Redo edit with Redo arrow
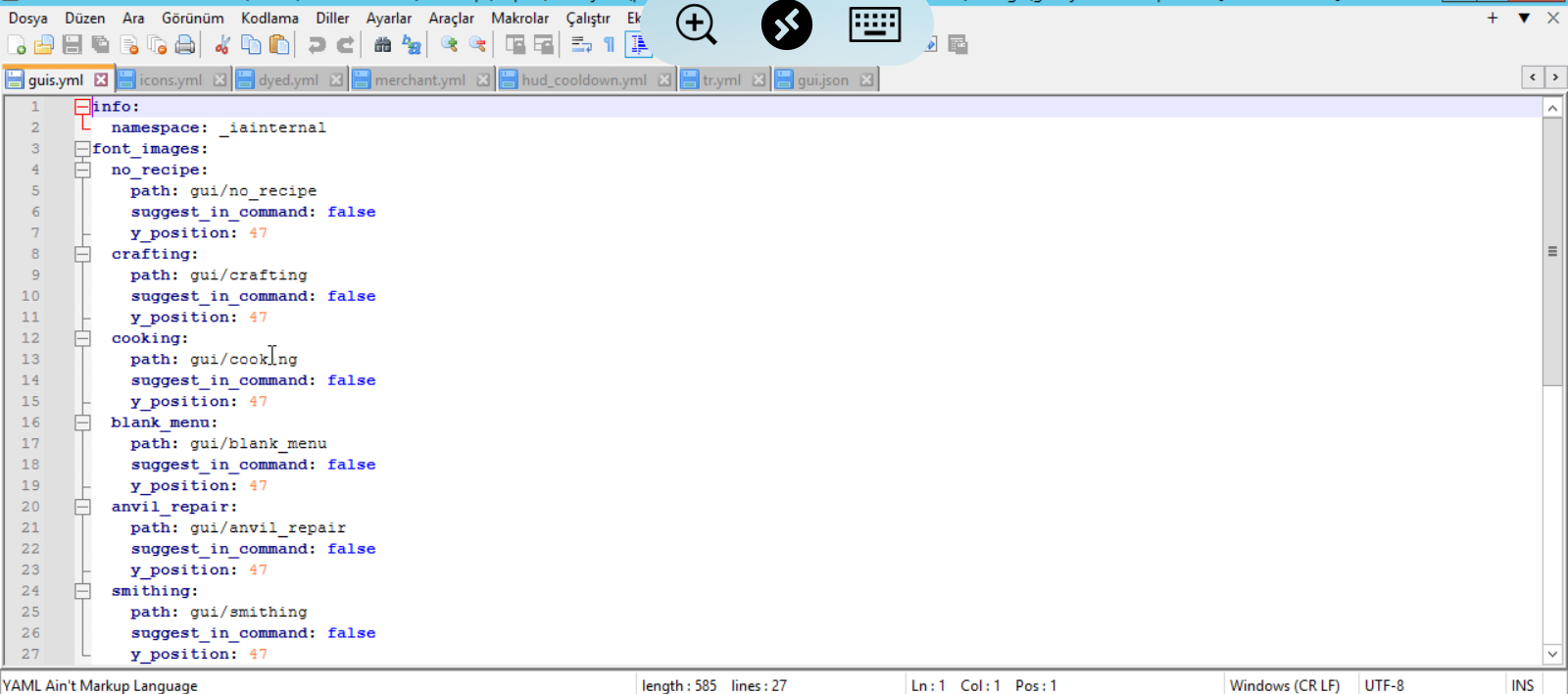The image size is (1568, 694). (345, 44)
